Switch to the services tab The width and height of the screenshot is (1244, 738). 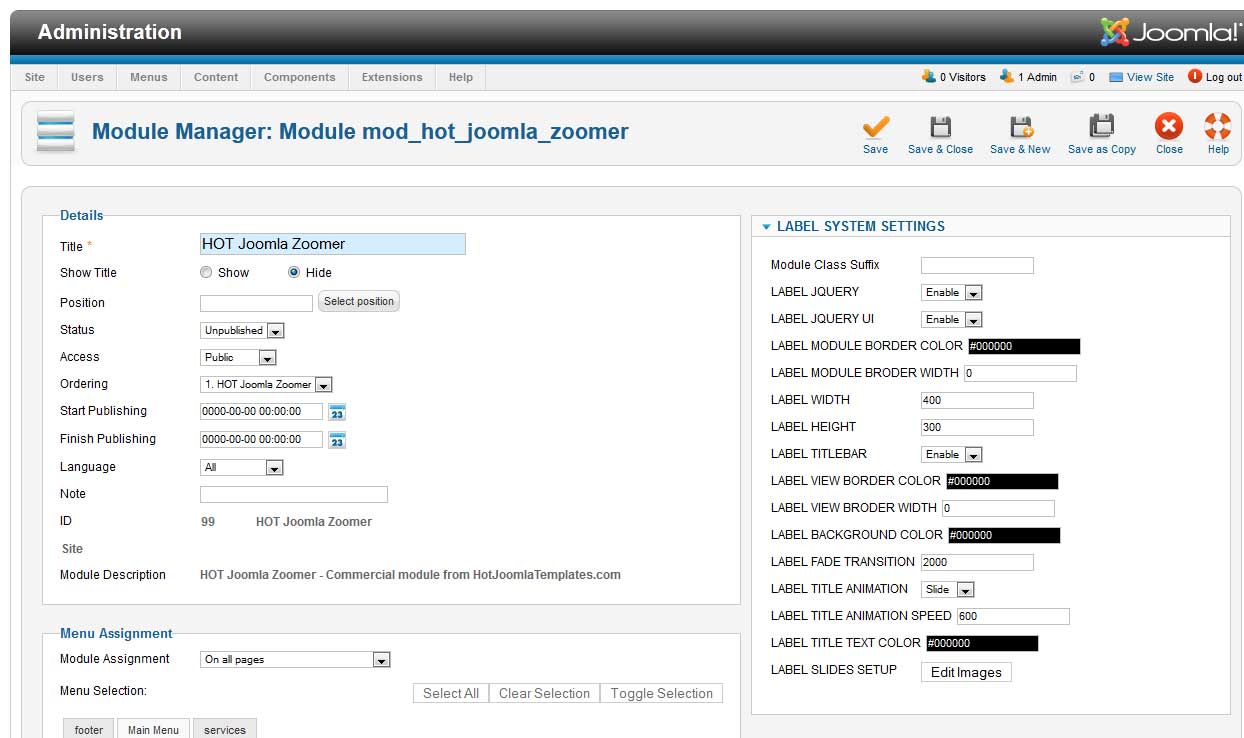coord(225,729)
